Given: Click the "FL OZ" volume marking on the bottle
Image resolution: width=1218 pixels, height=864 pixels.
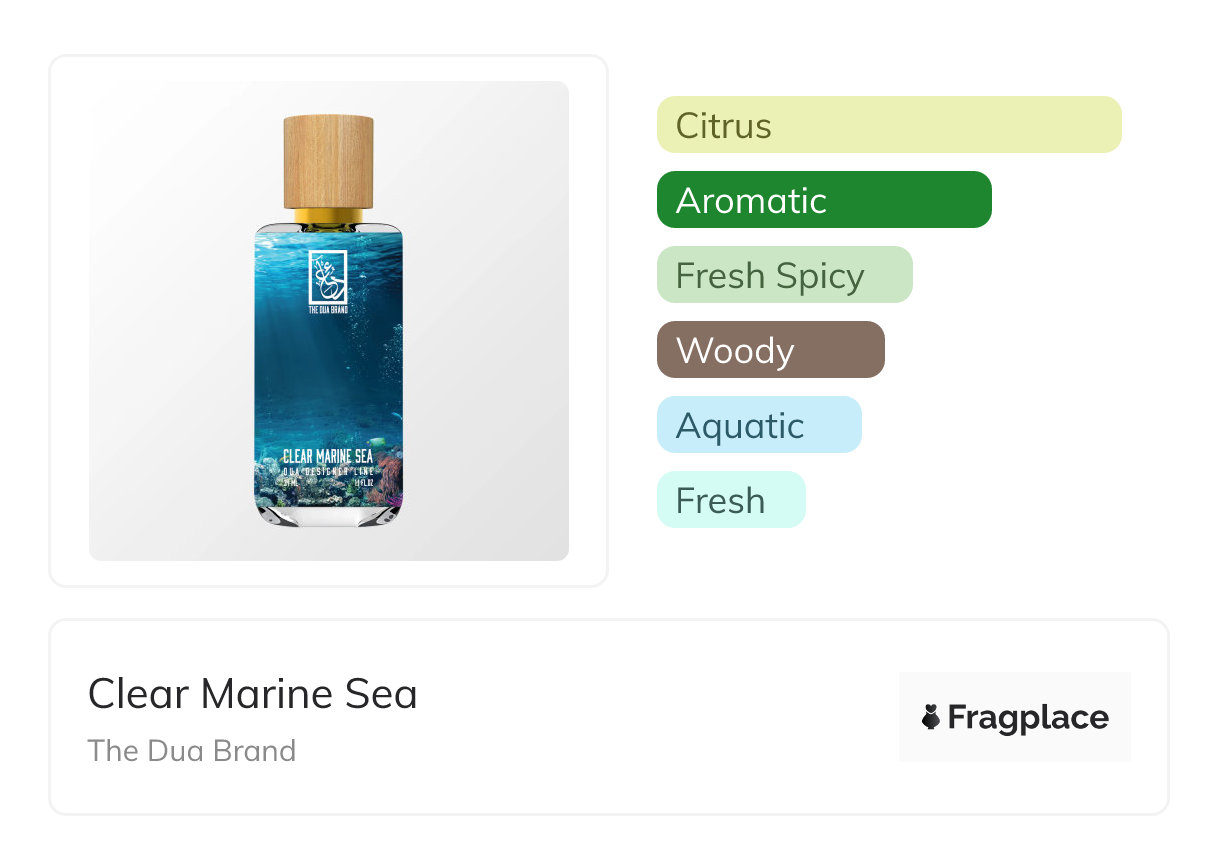Looking at the screenshot, I should pos(363,481).
